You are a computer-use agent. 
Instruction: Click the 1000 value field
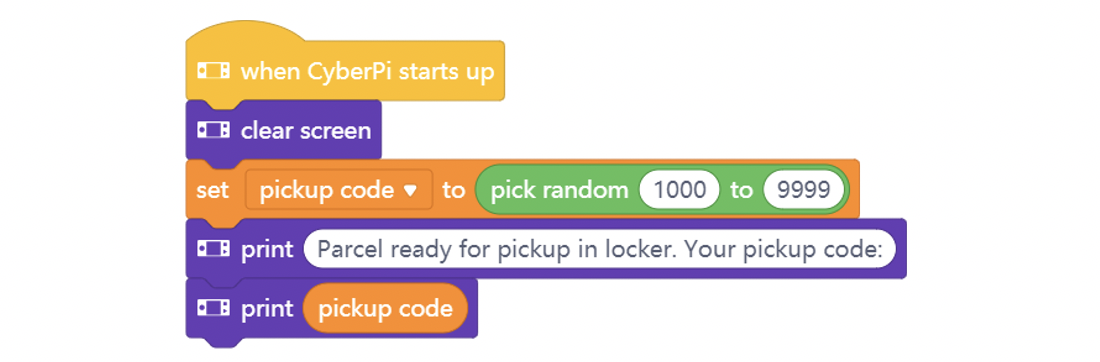679,189
